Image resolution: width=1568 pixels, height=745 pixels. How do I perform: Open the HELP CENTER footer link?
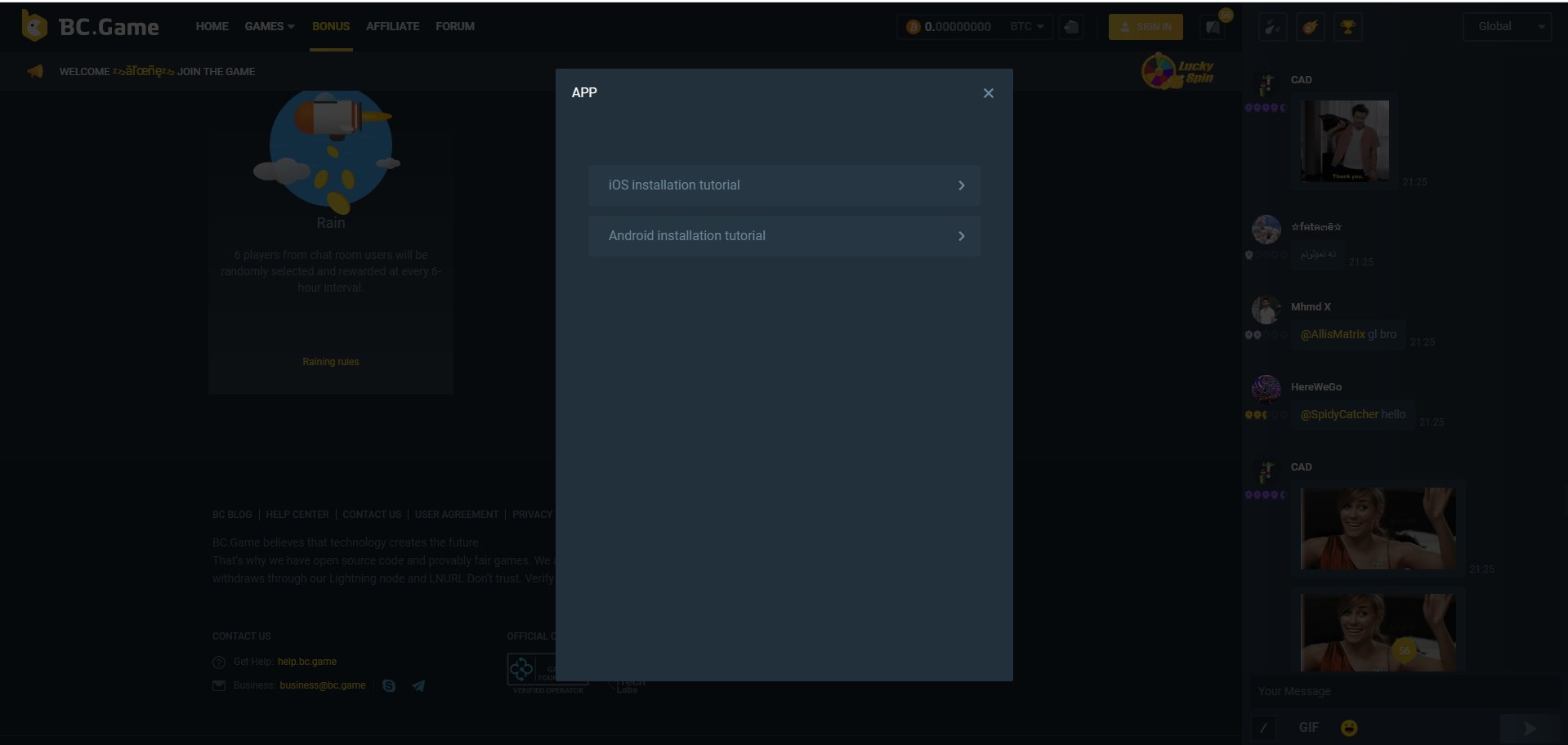pos(297,515)
